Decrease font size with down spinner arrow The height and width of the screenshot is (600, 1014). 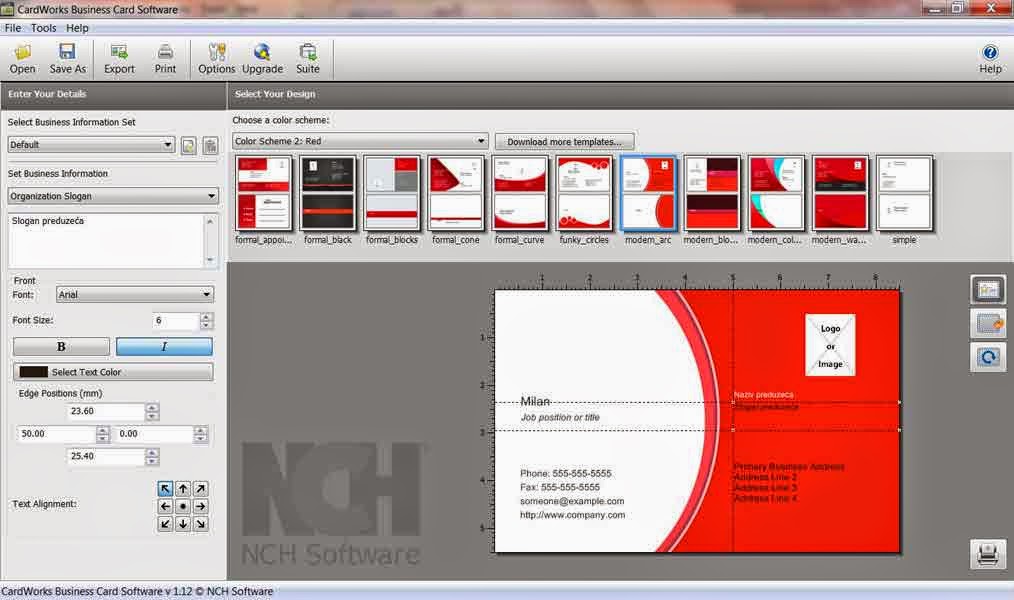pyautogui.click(x=206, y=325)
